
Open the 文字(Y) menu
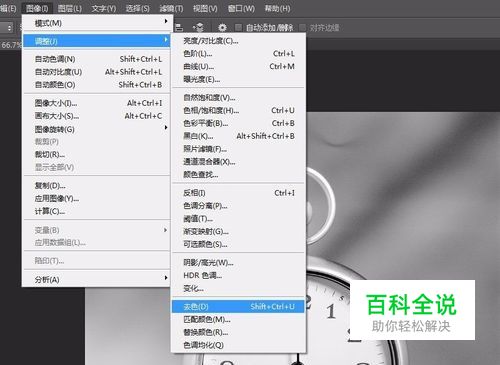(x=104, y=8)
